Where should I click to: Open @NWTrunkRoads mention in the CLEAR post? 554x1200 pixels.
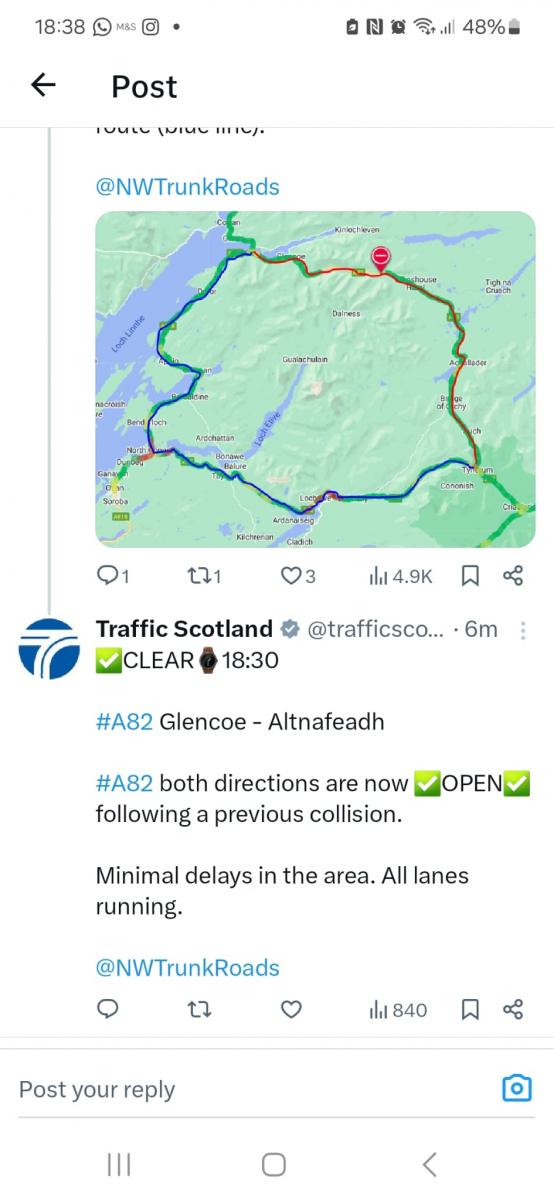187,967
